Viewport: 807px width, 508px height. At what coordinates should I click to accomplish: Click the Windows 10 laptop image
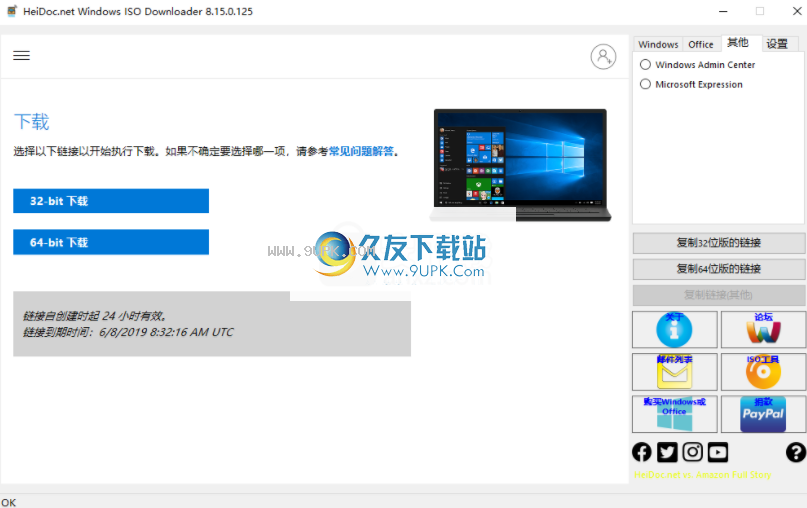pyautogui.click(x=520, y=165)
